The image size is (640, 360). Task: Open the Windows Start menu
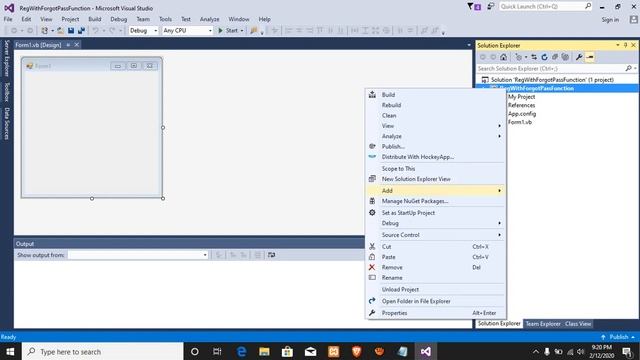(10, 351)
